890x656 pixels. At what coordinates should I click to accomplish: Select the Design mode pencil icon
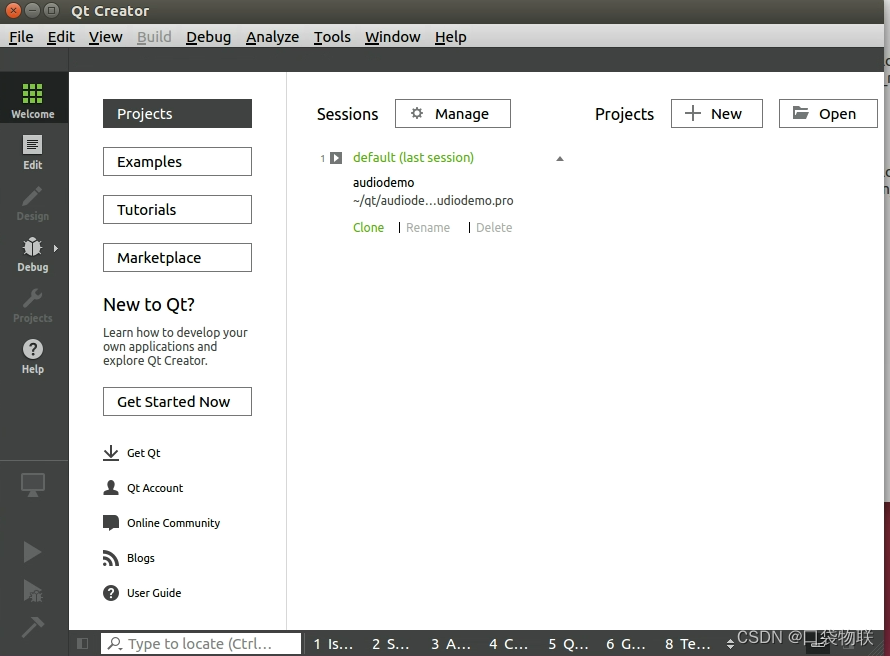click(32, 197)
